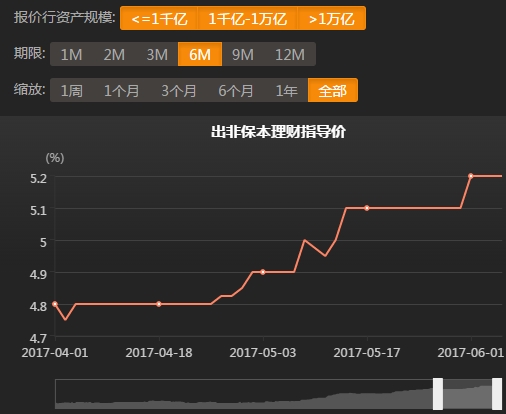Set zoom range to 全部
The width and height of the screenshot is (506, 414).
pyautogui.click(x=333, y=90)
